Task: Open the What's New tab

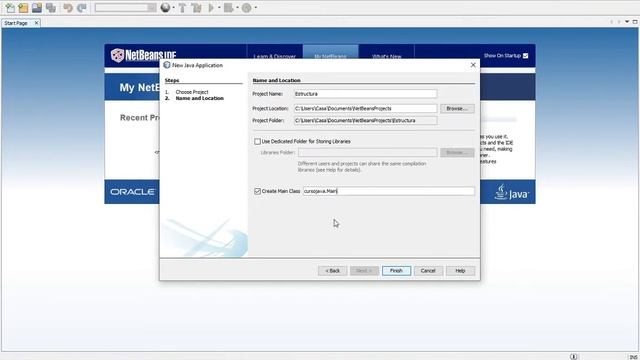Action: point(387,56)
